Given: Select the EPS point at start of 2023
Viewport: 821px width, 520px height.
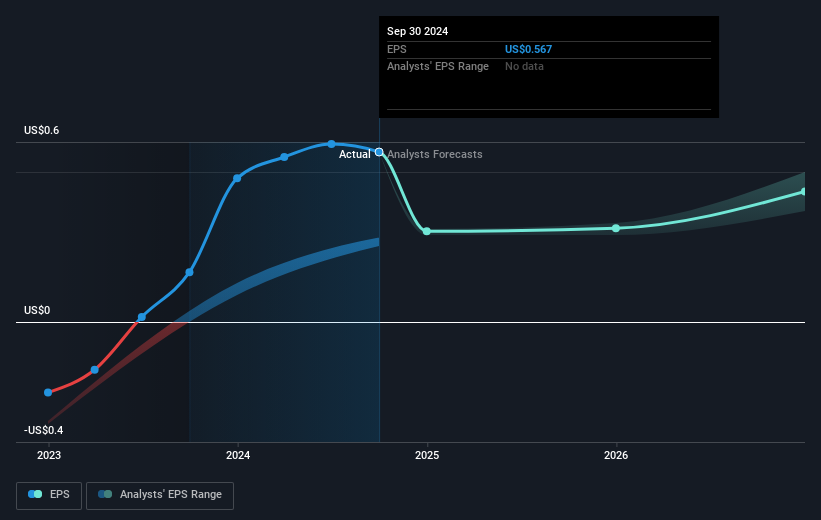Looking at the screenshot, I should click(48, 392).
